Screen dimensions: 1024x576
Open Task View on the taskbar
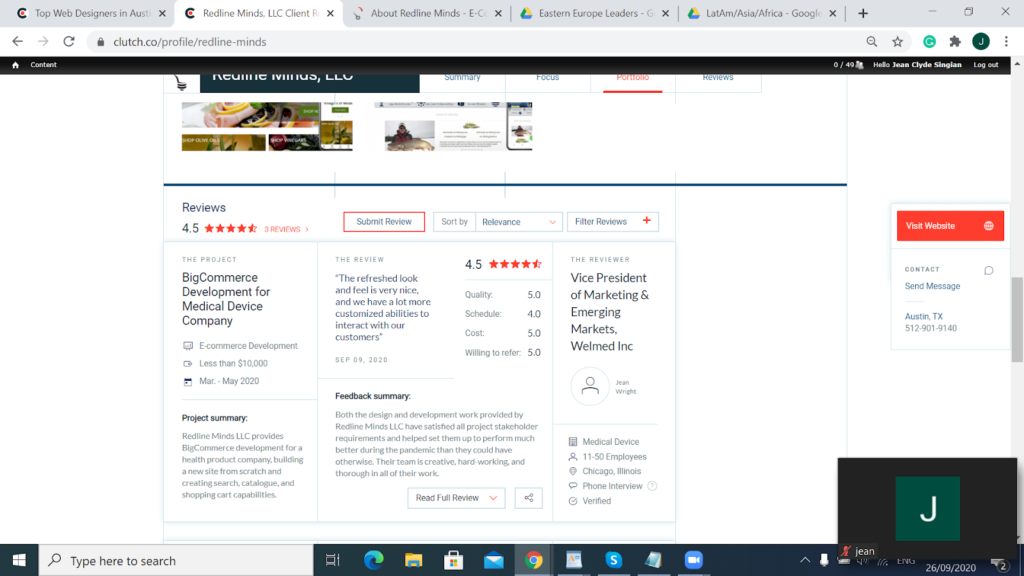pyautogui.click(x=332, y=560)
